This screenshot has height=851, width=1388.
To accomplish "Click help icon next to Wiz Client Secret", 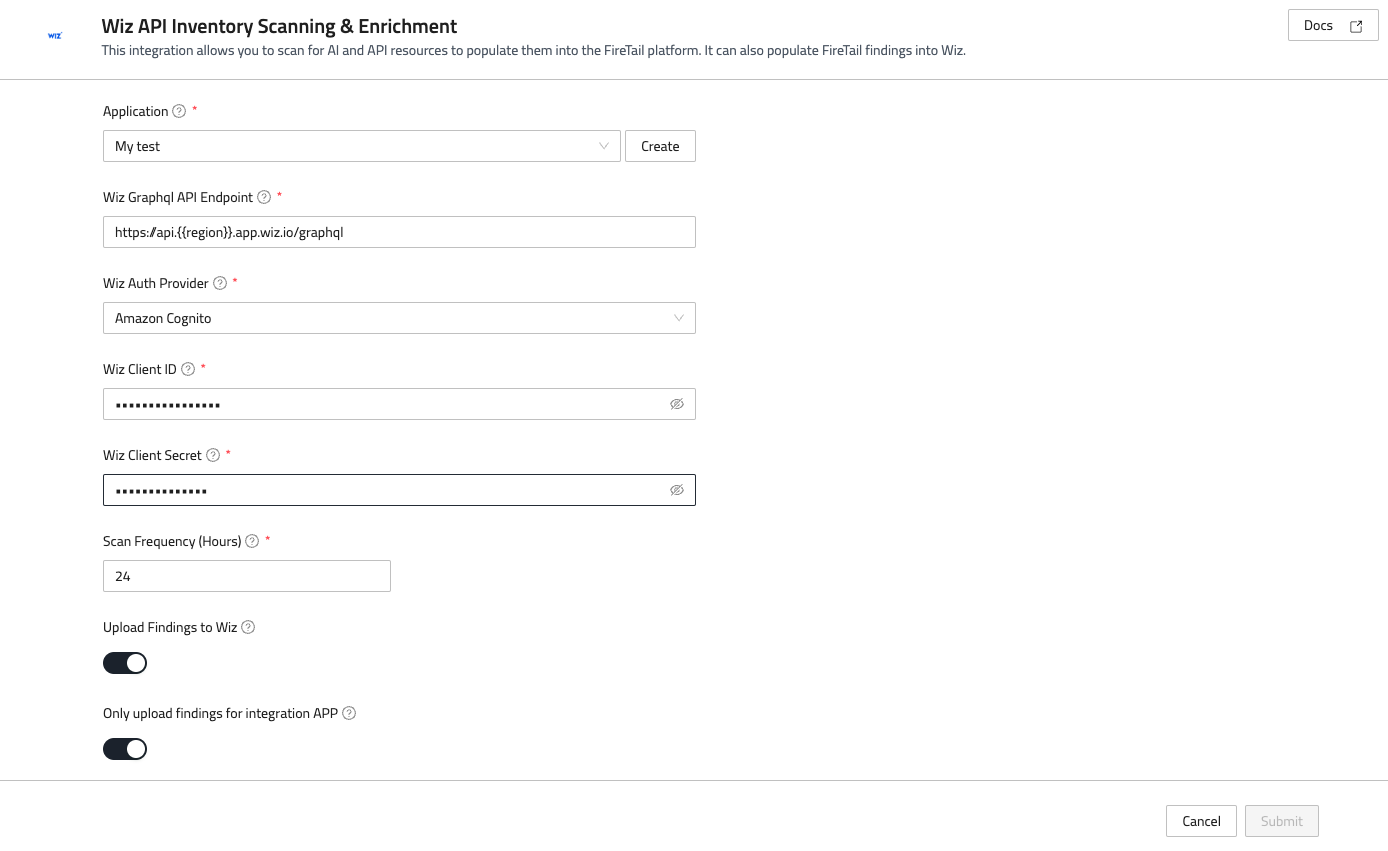I will coord(213,455).
